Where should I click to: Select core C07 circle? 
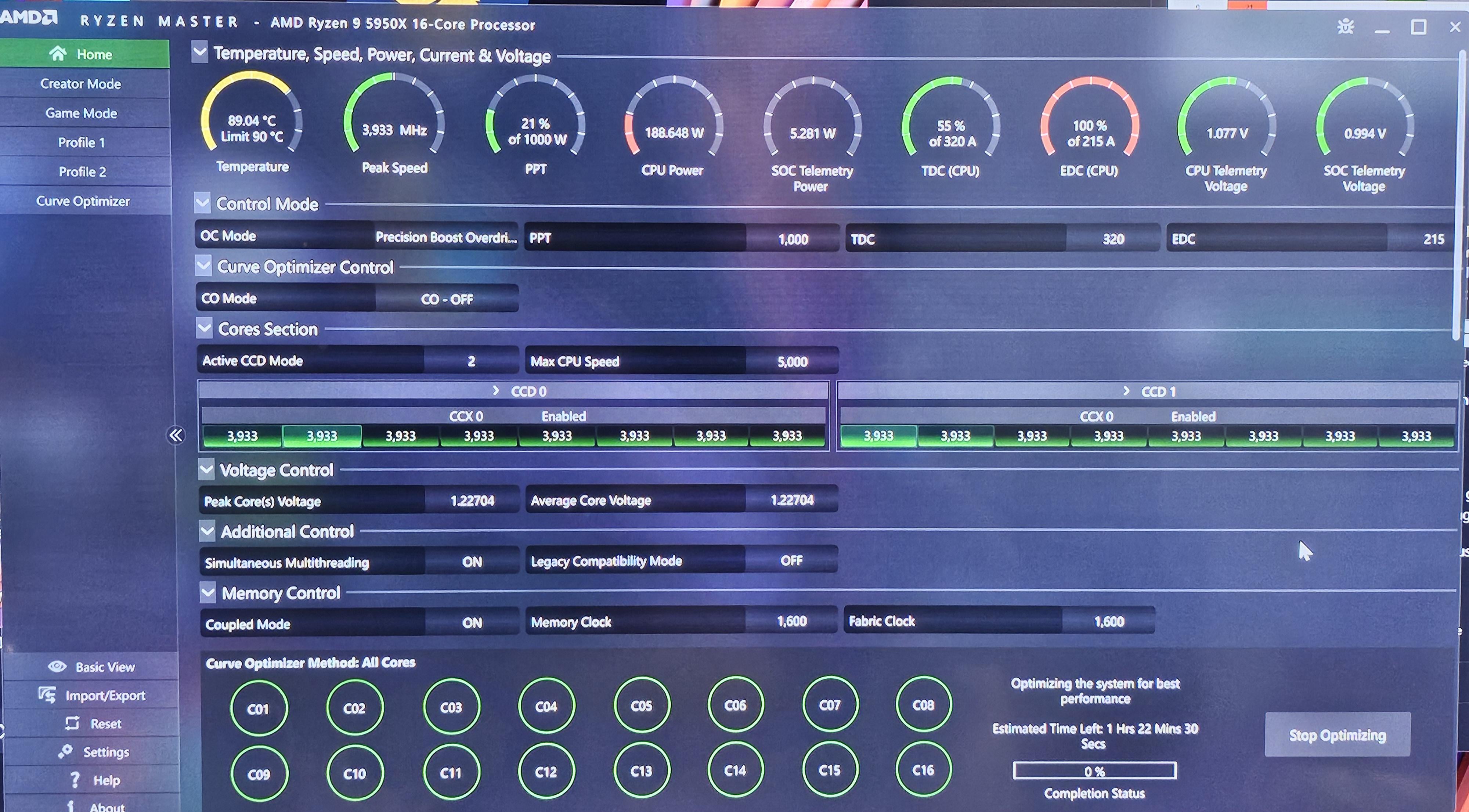click(830, 705)
